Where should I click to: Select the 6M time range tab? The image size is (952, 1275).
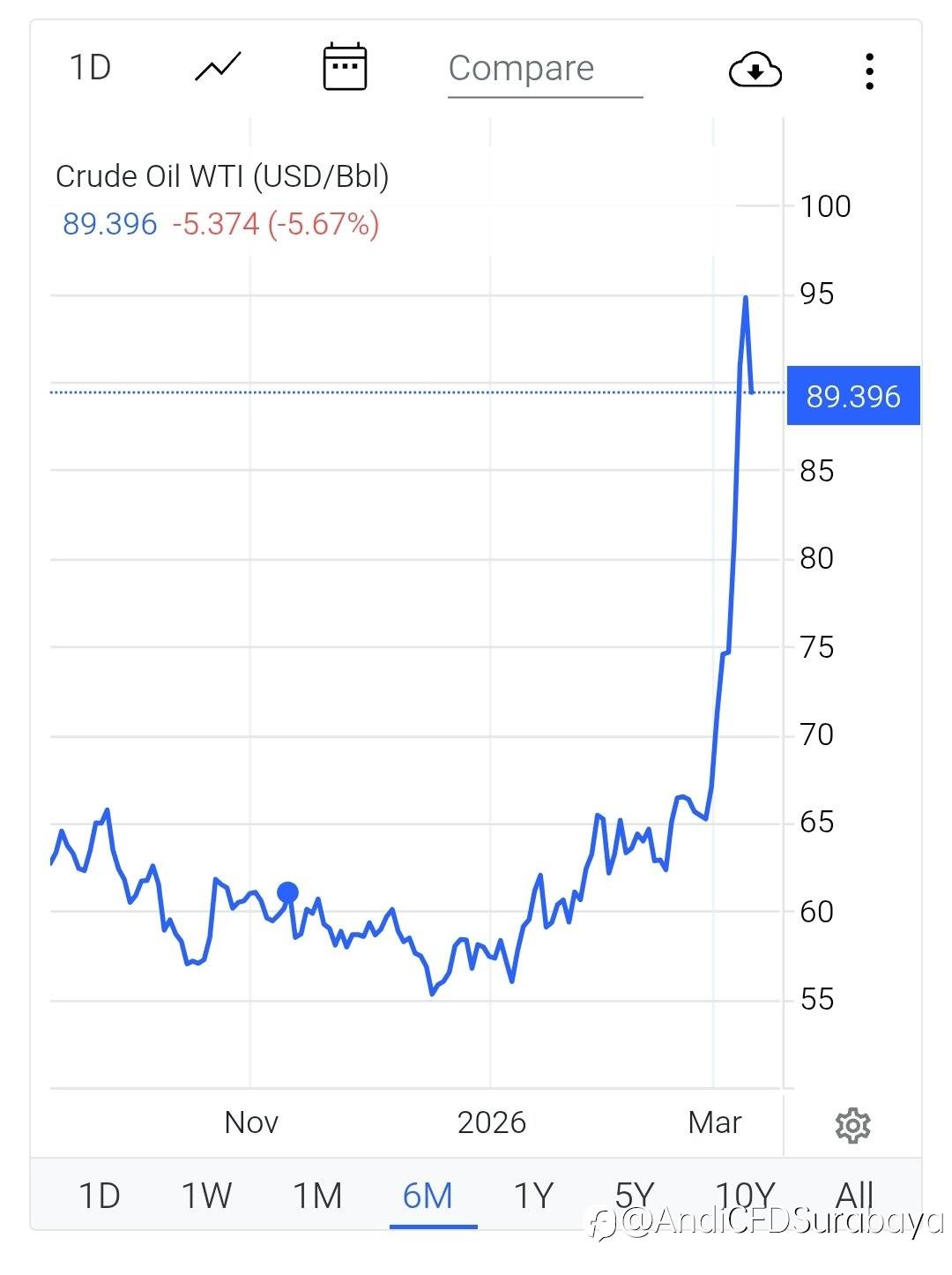428,1196
